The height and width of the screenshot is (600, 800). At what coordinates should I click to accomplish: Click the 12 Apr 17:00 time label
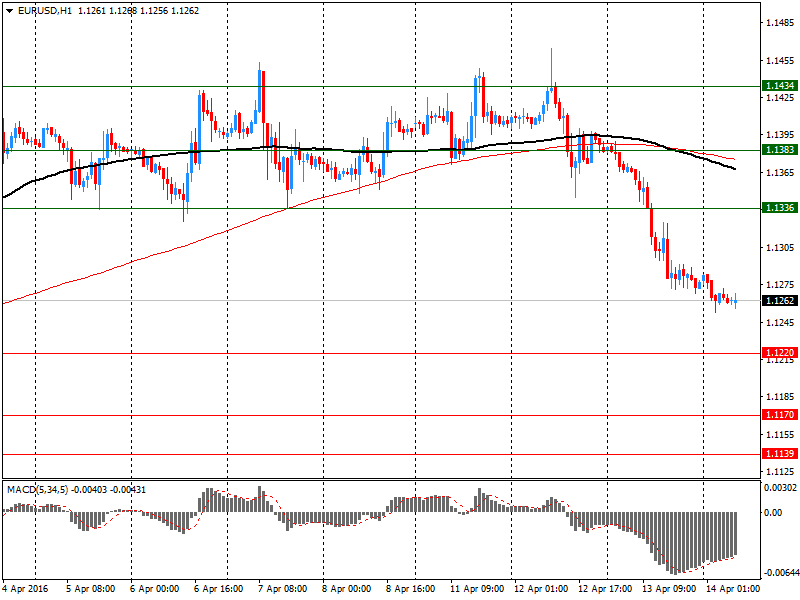(605, 589)
